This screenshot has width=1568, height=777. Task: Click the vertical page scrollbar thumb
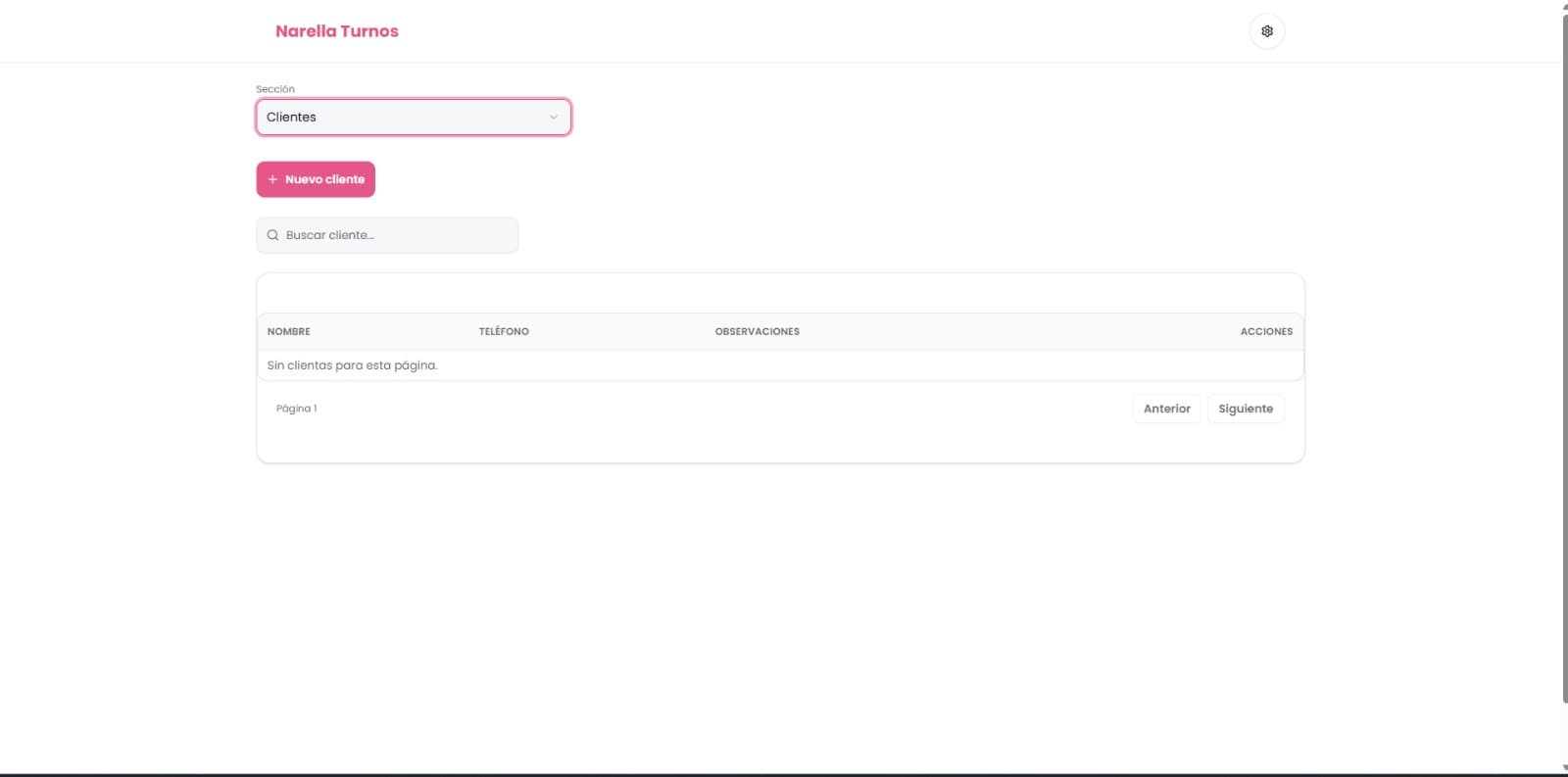(x=1564, y=359)
